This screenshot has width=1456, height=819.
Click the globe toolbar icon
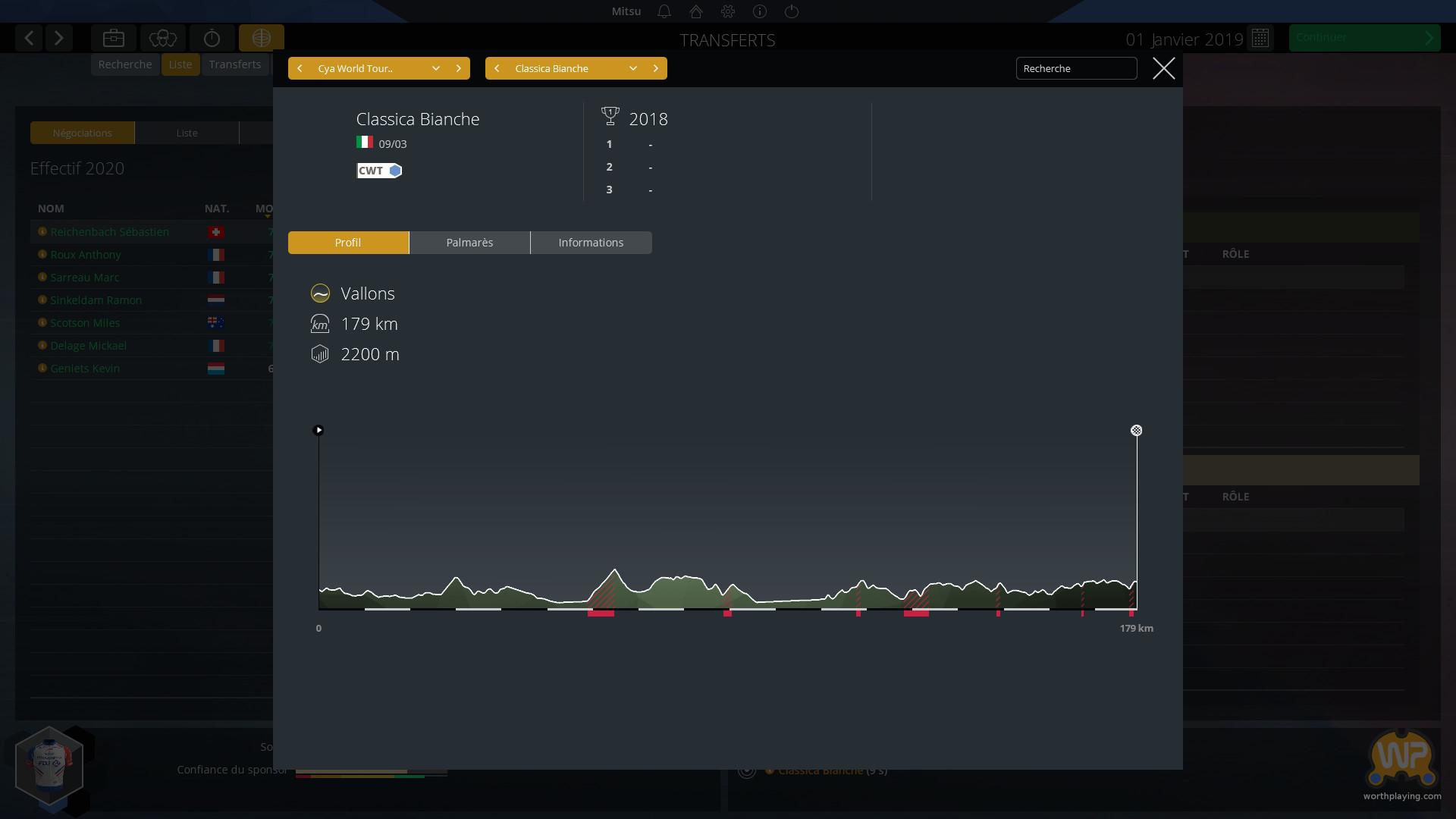pyautogui.click(x=262, y=38)
